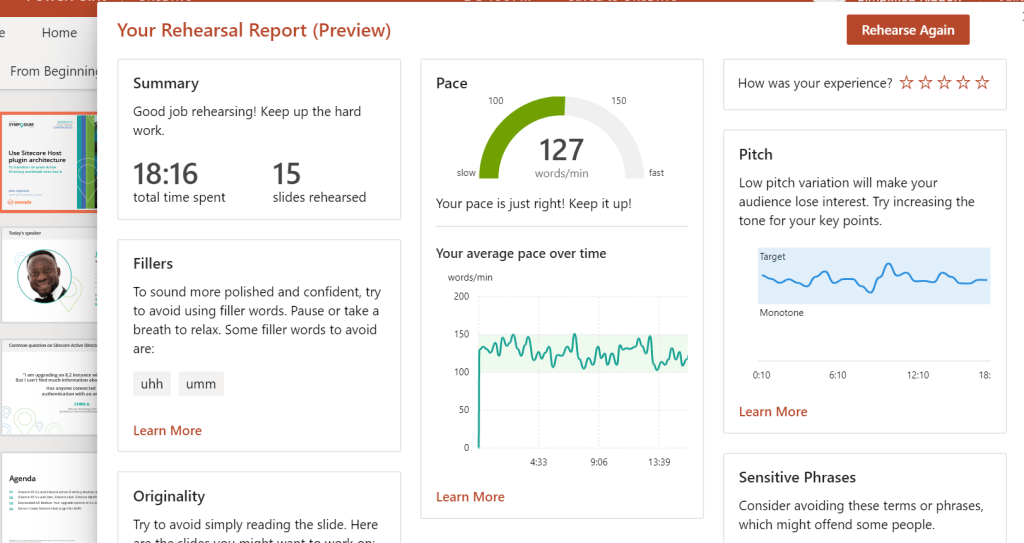Click the Rehearse Again button
The image size is (1024, 543).
908,30
